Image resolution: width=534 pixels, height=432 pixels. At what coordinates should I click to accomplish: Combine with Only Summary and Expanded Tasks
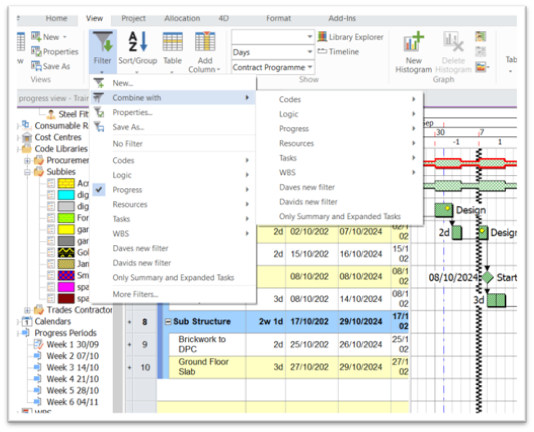(340, 217)
